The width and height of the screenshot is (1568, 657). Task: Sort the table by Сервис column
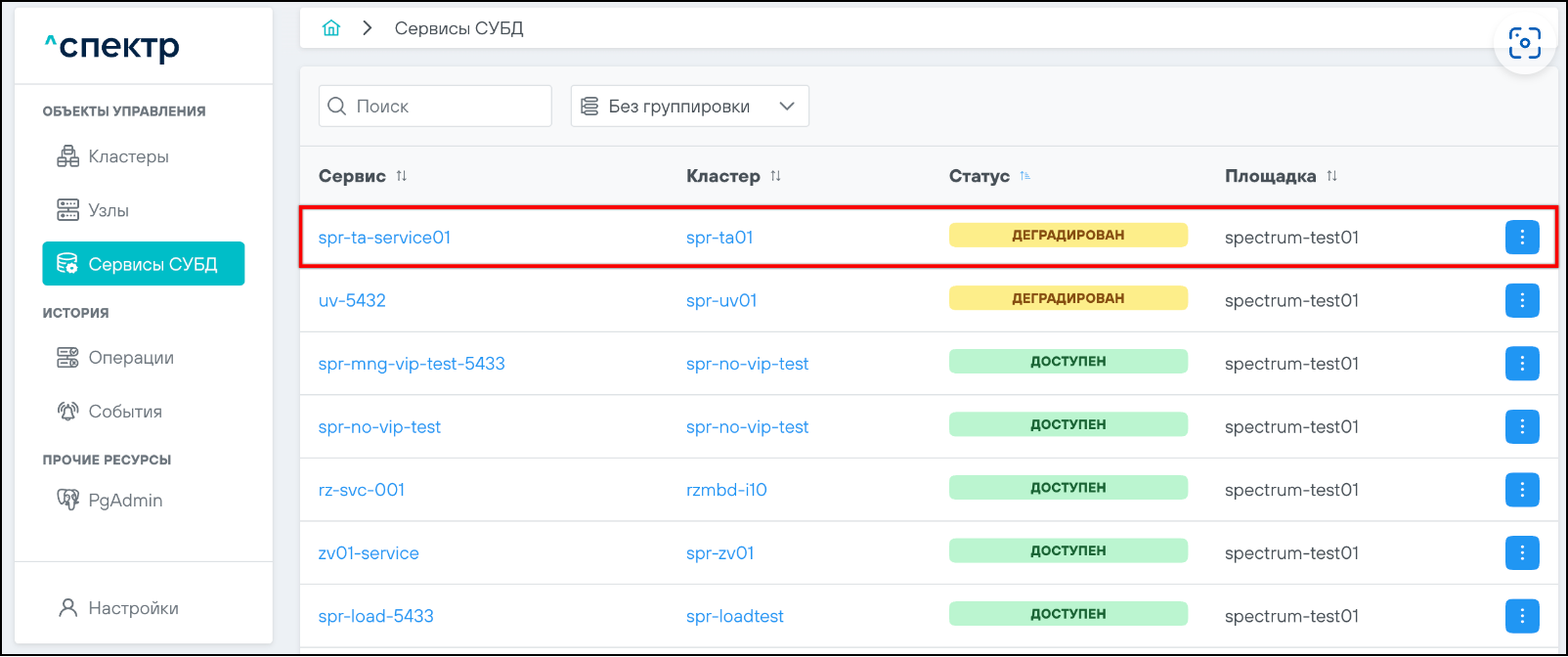pos(401,176)
